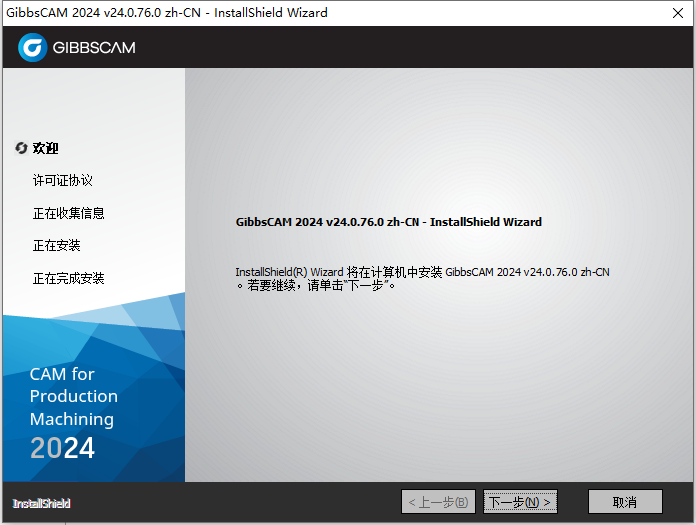Click the large 2024 year label
The width and height of the screenshot is (696, 525).
(62, 449)
